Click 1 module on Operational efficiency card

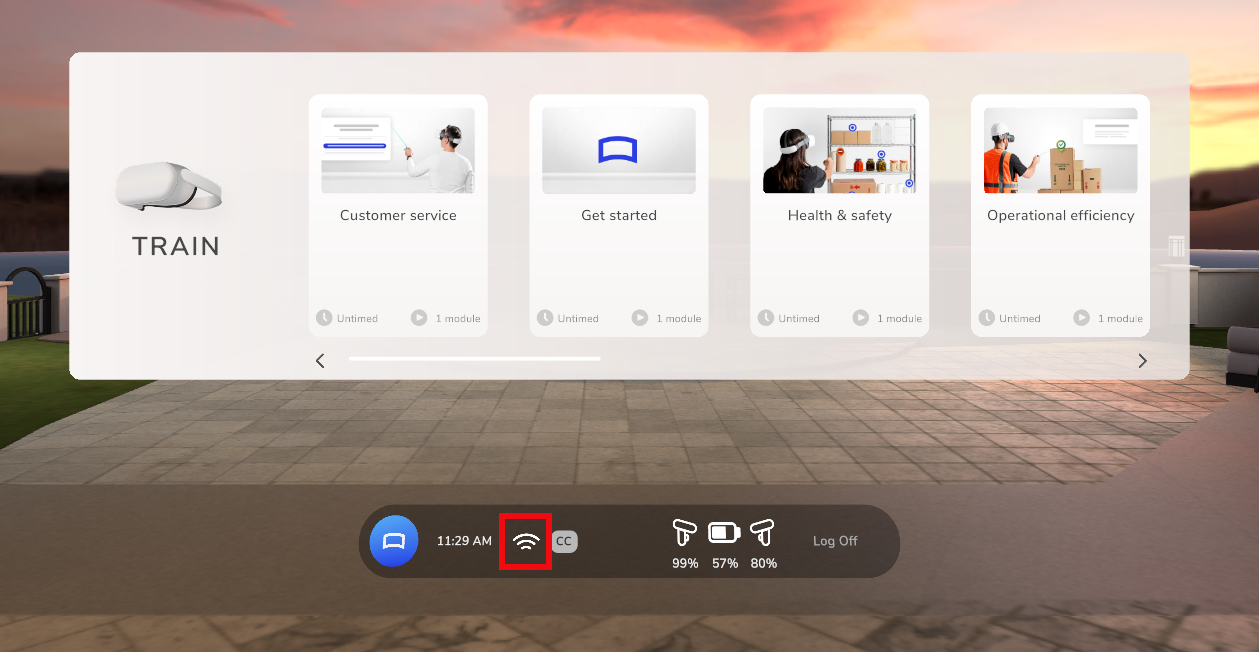(x=1120, y=319)
